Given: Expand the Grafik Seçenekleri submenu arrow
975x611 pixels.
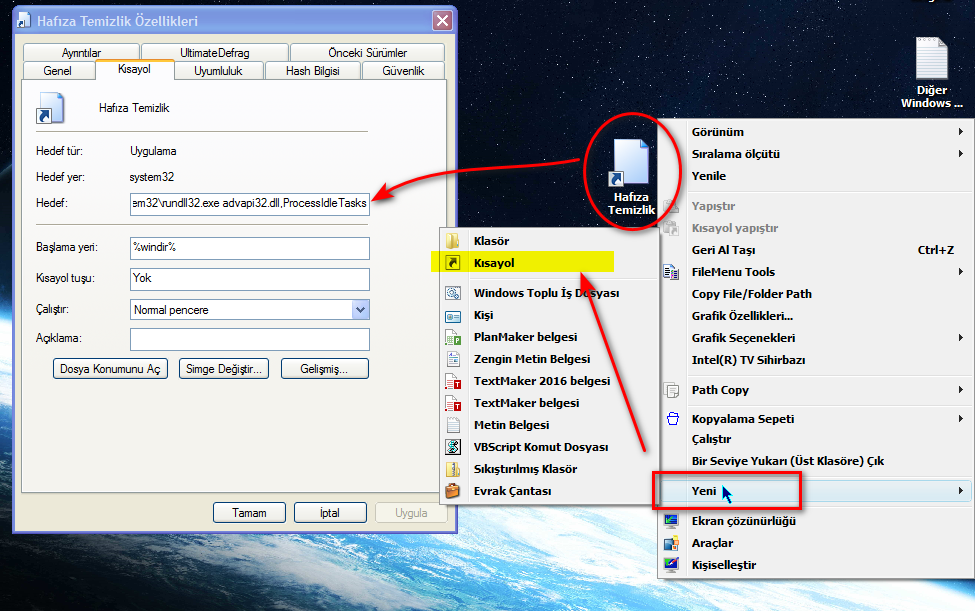Looking at the screenshot, I should [x=961, y=338].
